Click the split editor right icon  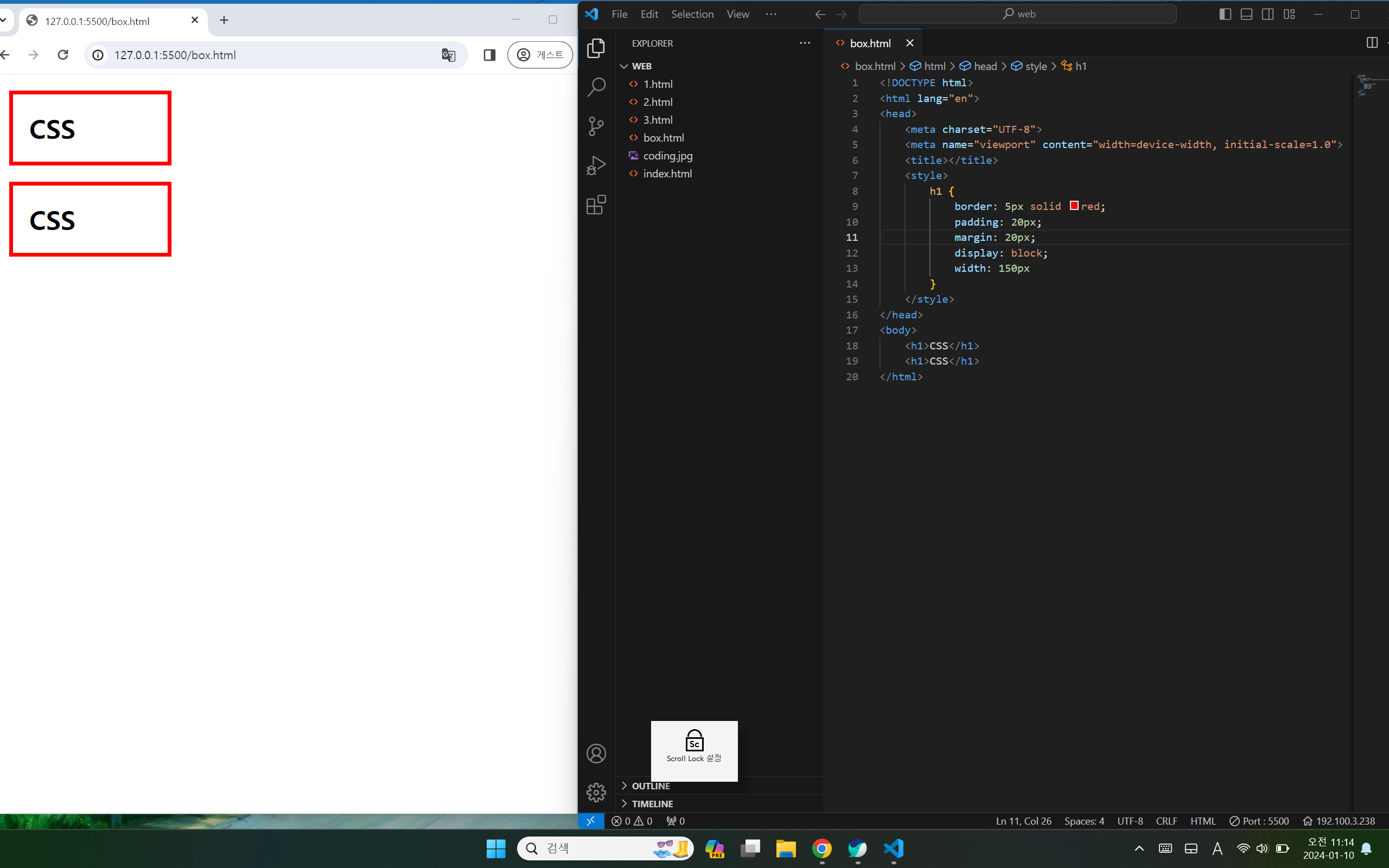point(1372,43)
